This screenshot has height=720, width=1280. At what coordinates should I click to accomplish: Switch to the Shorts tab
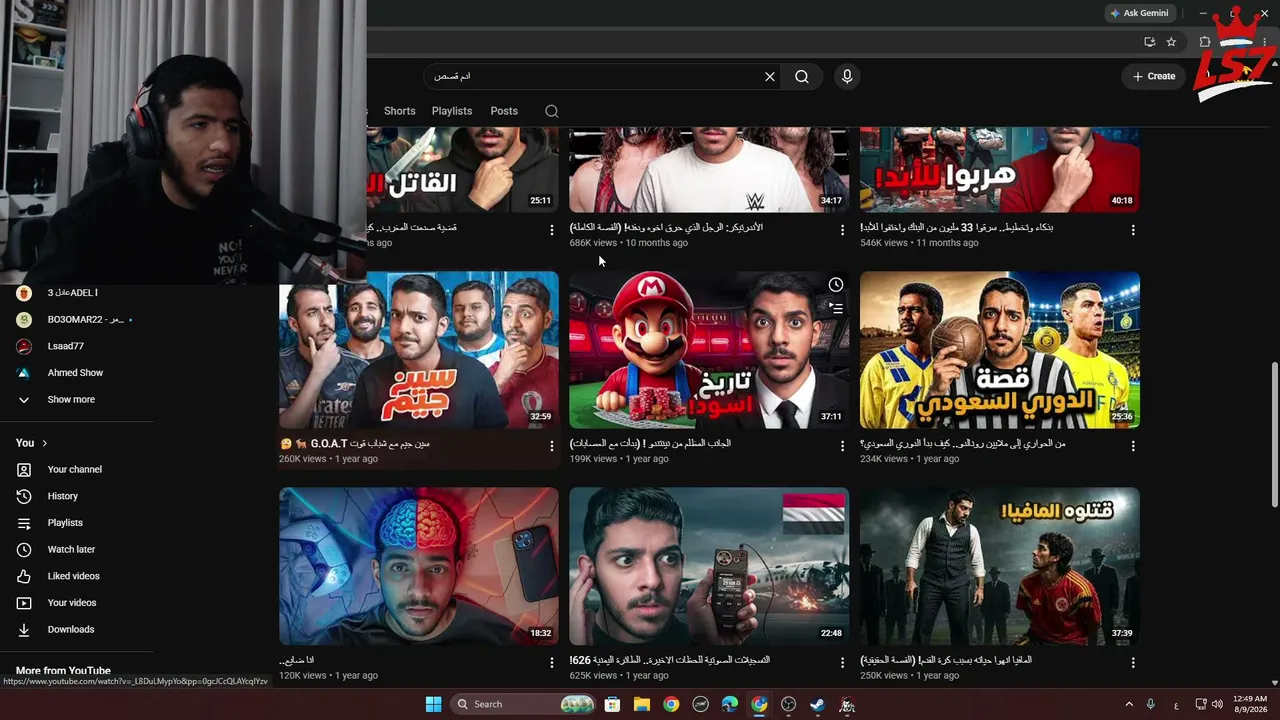pyautogui.click(x=399, y=111)
